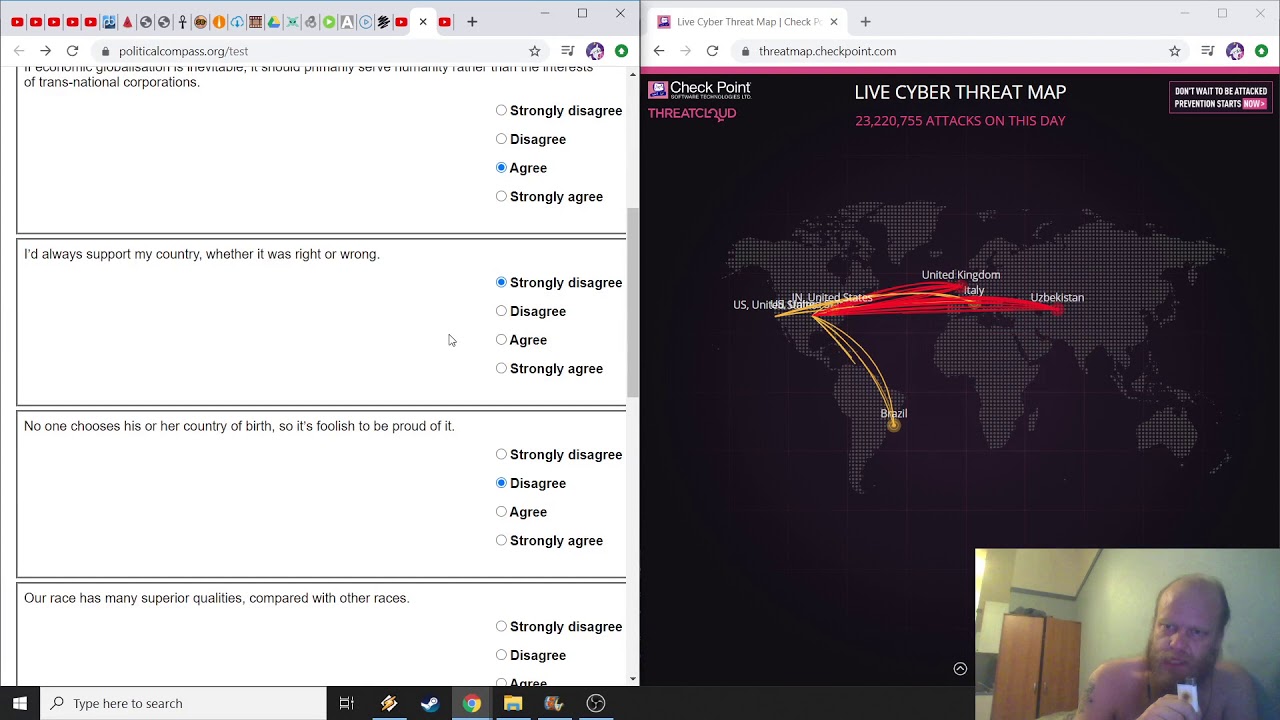Open Steam from the taskbar
The image size is (1280, 720).
tap(430, 703)
